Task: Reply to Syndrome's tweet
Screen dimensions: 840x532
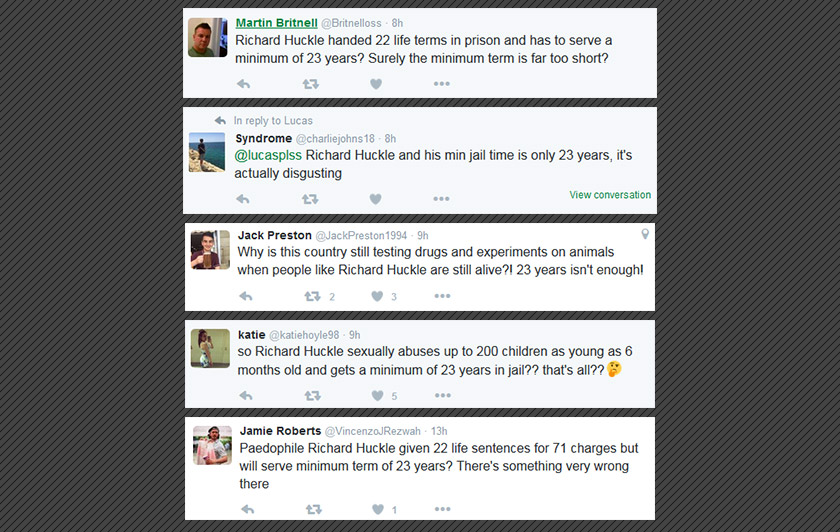Action: [x=243, y=199]
